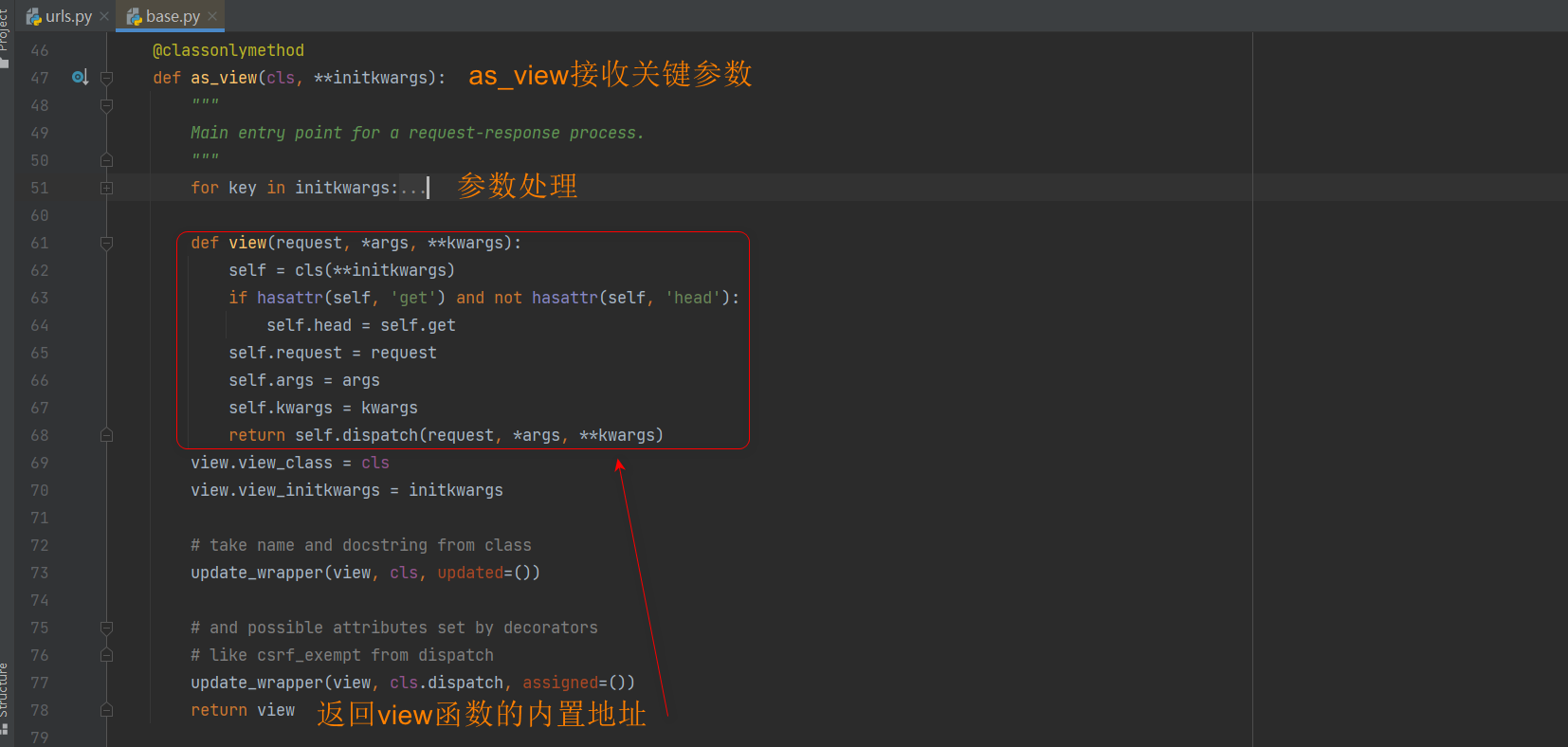Click the as_view function name

coord(224,78)
